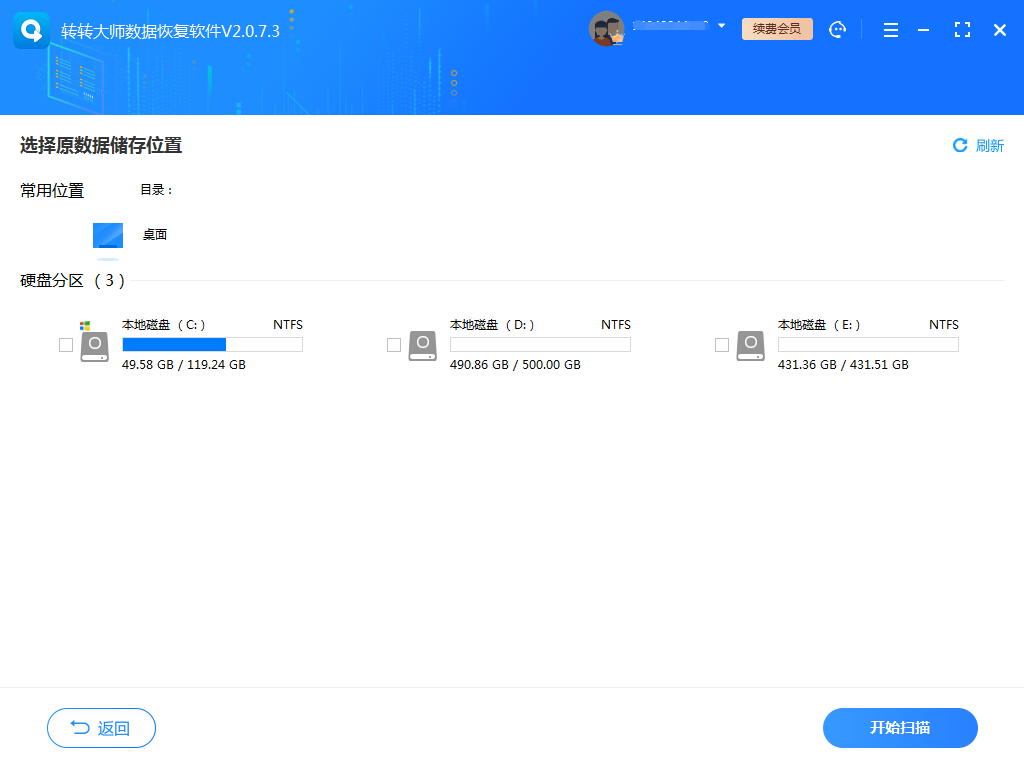Click the E: drive disk icon
This screenshot has height=768, width=1024.
point(750,345)
